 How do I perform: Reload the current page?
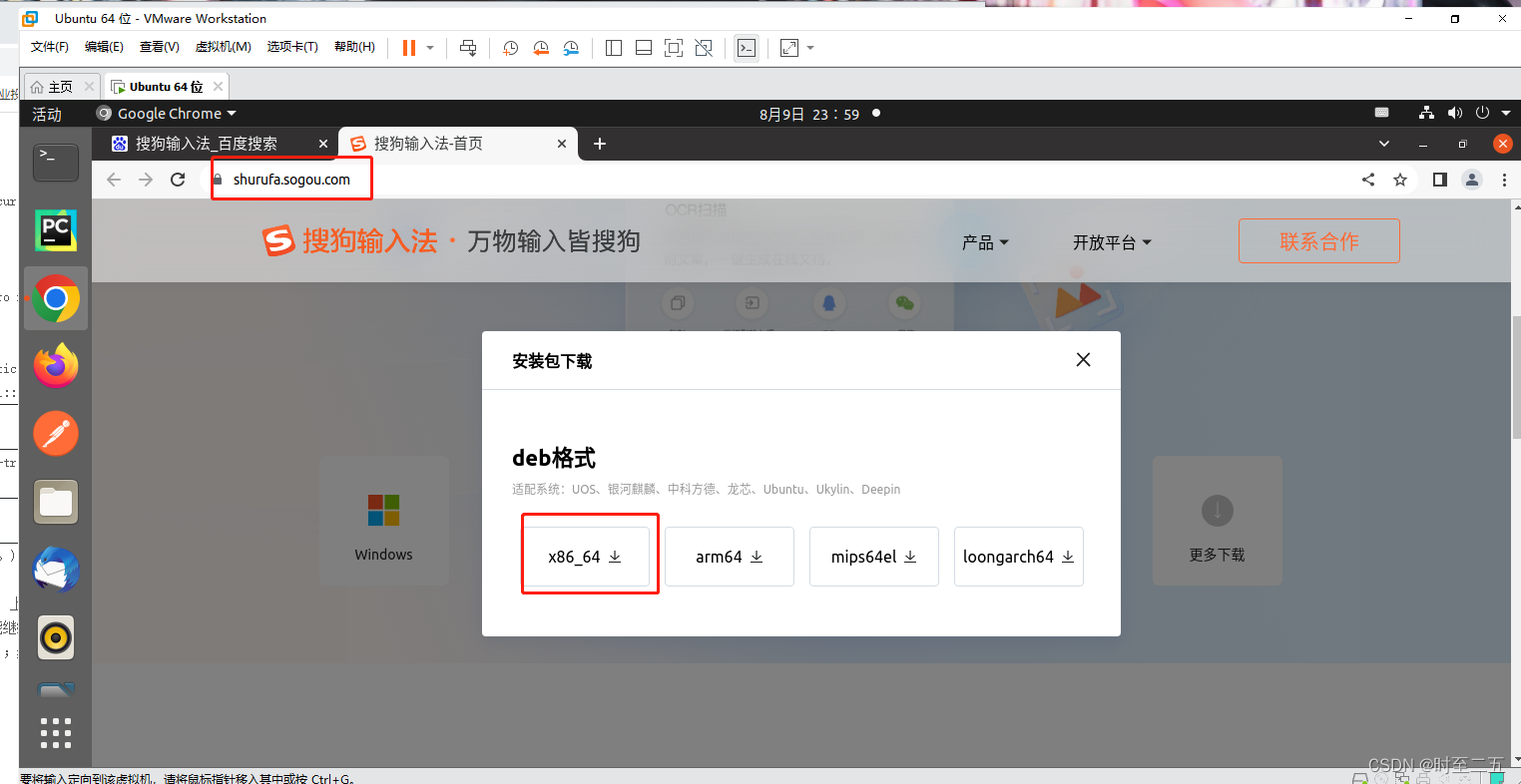pyautogui.click(x=178, y=180)
